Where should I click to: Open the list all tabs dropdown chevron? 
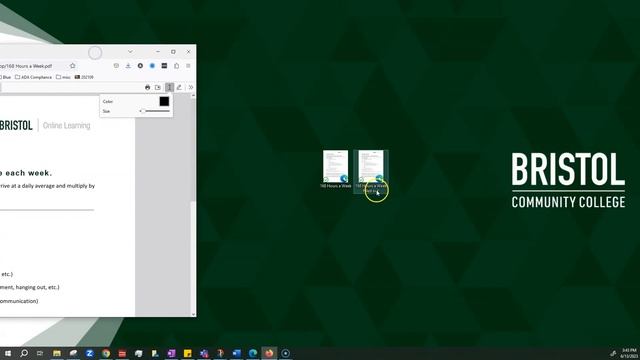coord(130,52)
